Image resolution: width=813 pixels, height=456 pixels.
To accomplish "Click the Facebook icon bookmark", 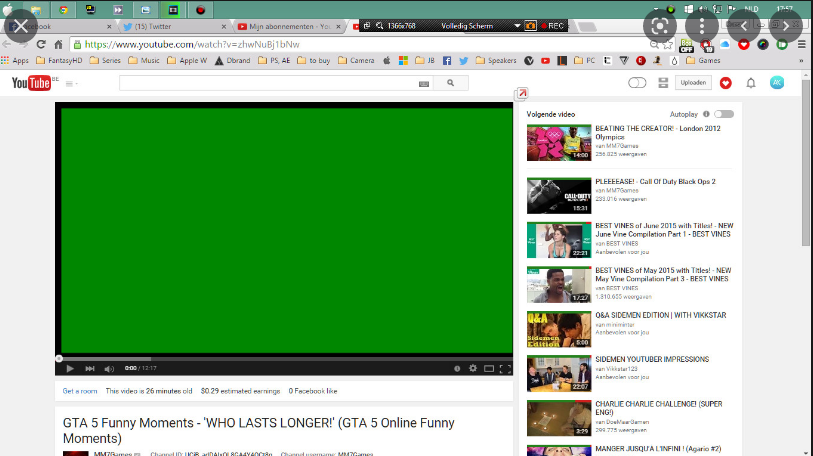I will click(x=447, y=61).
